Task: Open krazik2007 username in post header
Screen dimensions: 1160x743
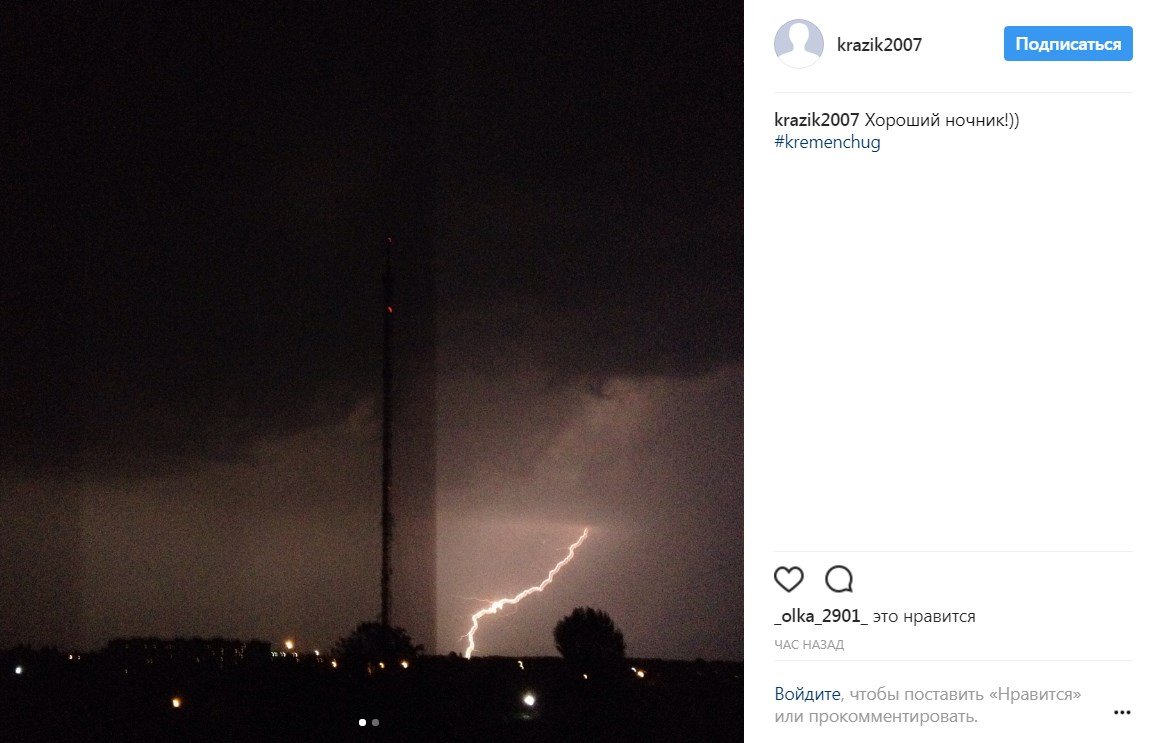Action: [879, 44]
